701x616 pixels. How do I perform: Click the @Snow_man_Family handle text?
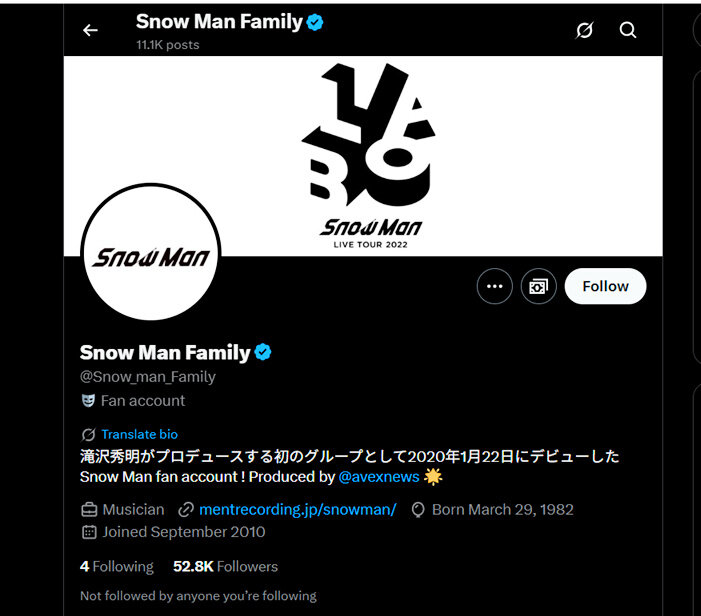tap(148, 377)
